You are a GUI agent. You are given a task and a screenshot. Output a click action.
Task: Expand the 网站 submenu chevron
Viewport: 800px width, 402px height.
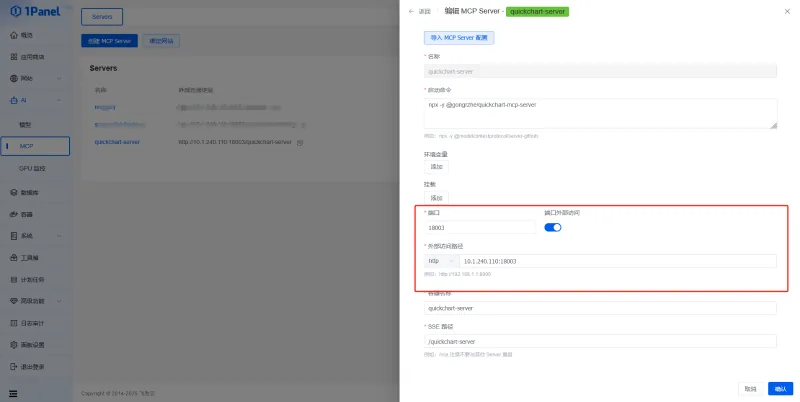click(59, 79)
